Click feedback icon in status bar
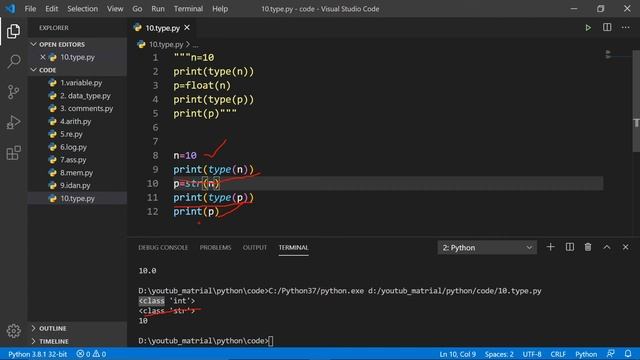The image size is (640, 360). pos(611,353)
